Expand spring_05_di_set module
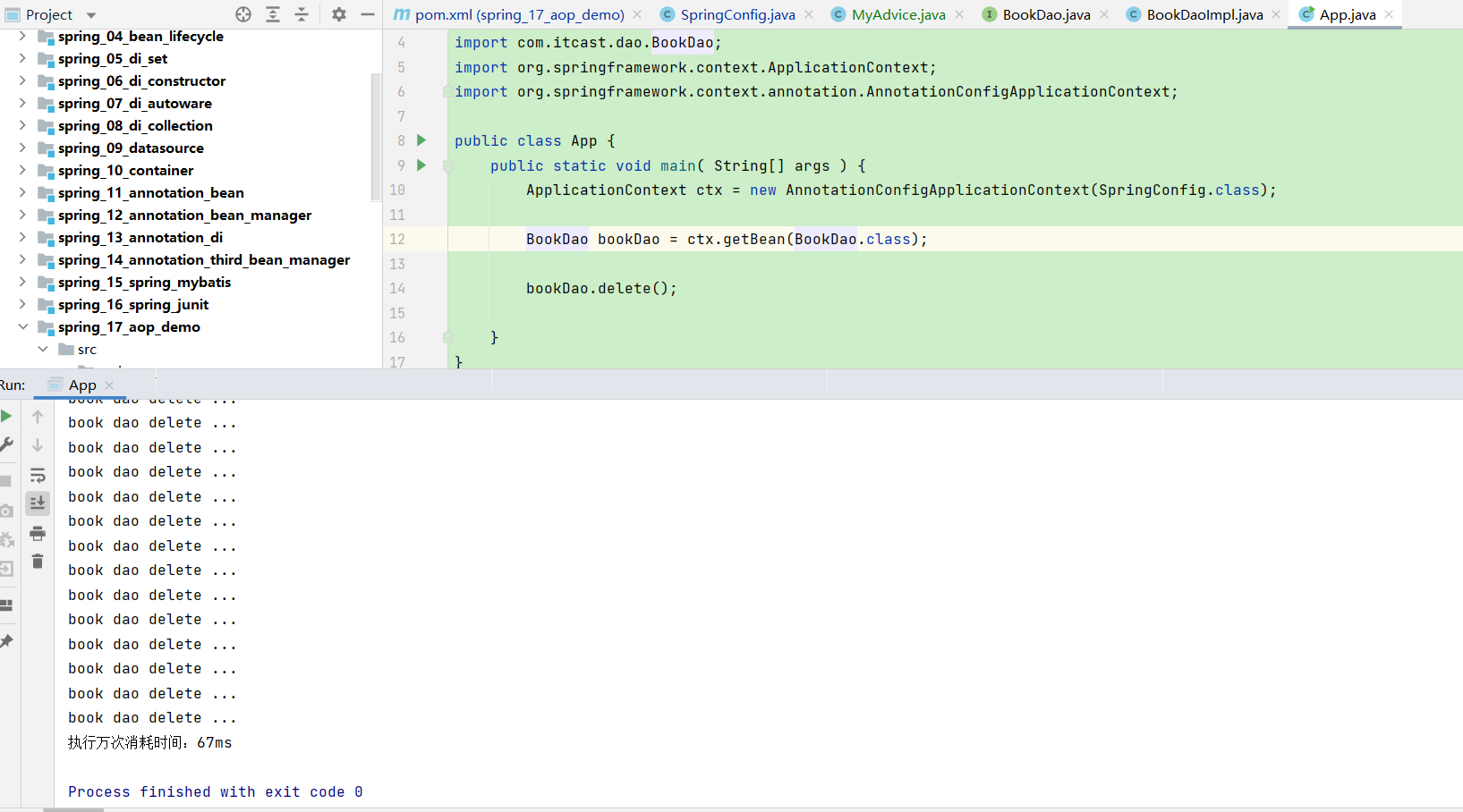Viewport: 1463px width, 812px height. click(x=22, y=58)
